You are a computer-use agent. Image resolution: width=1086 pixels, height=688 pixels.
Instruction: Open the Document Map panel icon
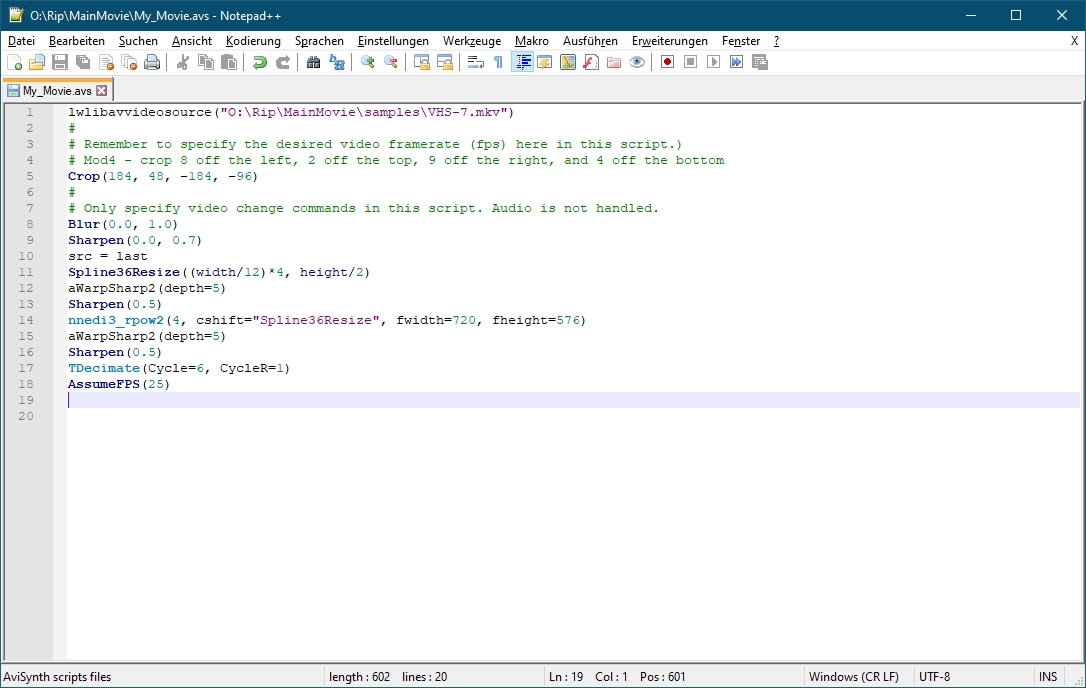pos(568,62)
